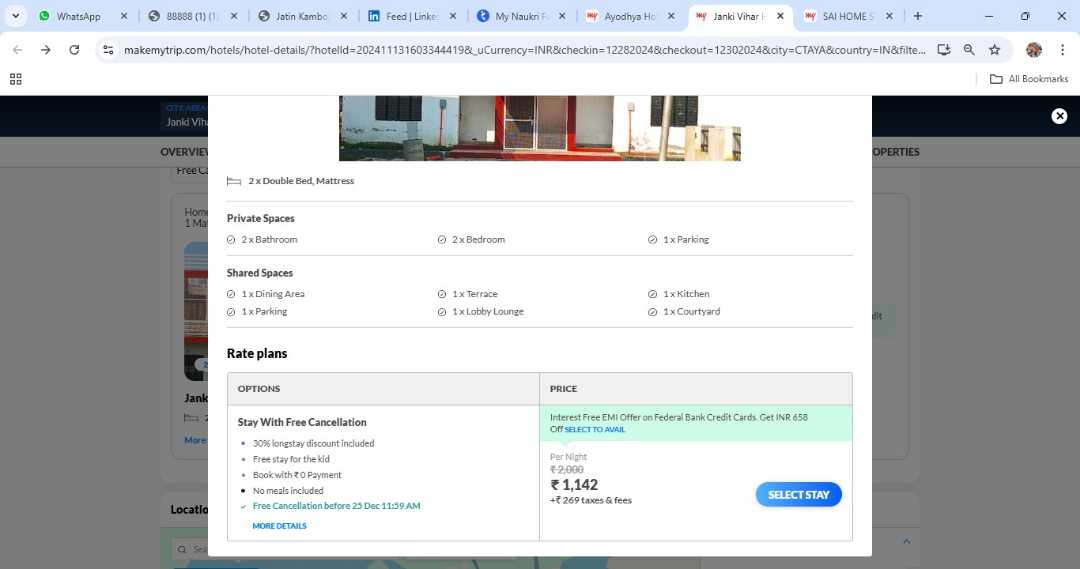Open the zoom magnifier icon

pyautogui.click(x=969, y=50)
